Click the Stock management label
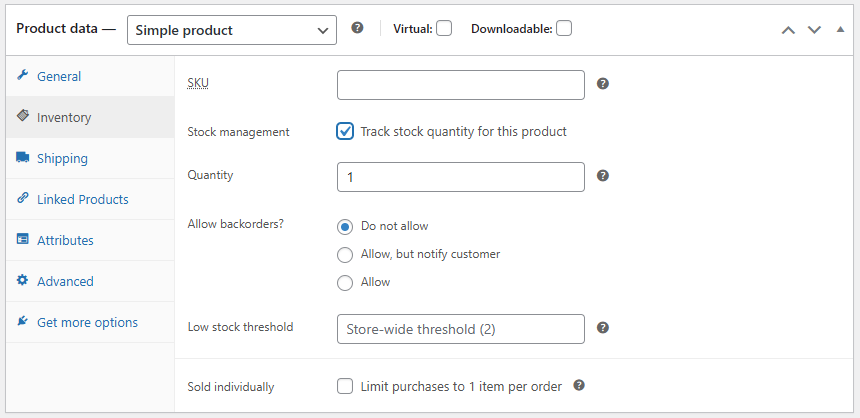Viewport: 860px width, 418px height. [x=239, y=132]
